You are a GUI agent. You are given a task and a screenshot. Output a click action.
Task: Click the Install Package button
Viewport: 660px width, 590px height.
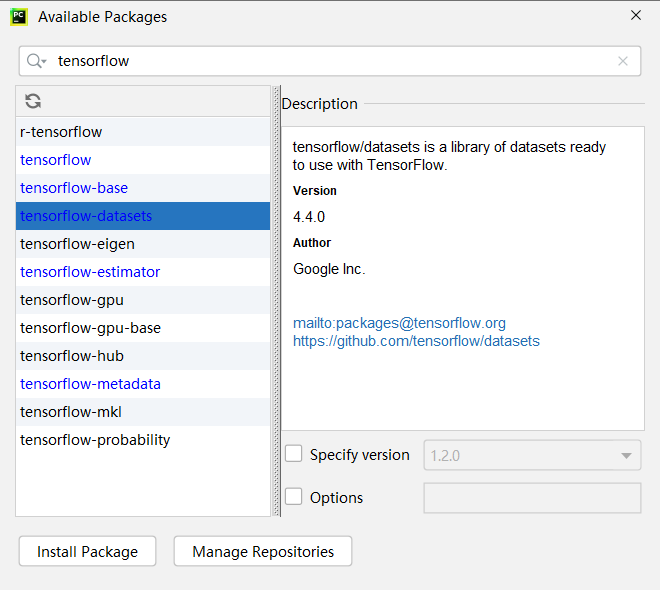point(86,551)
